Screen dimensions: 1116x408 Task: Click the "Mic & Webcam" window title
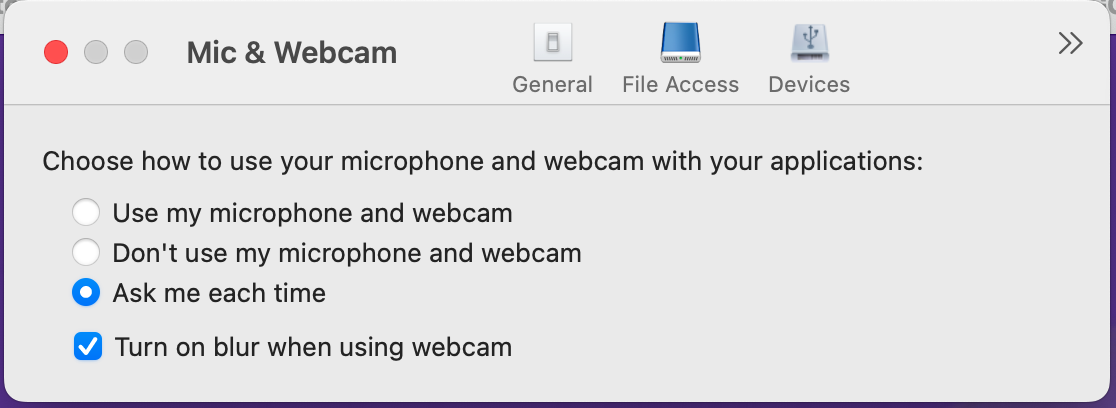[x=291, y=52]
